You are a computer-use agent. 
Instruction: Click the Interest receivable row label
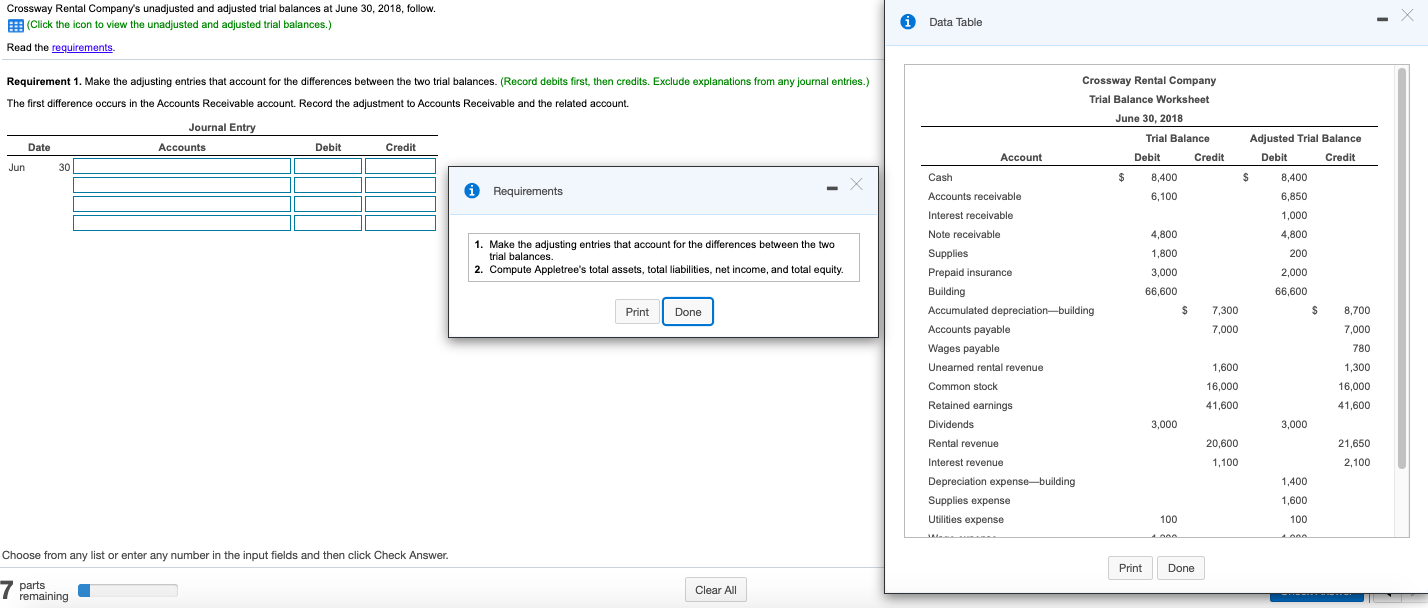(x=970, y=215)
